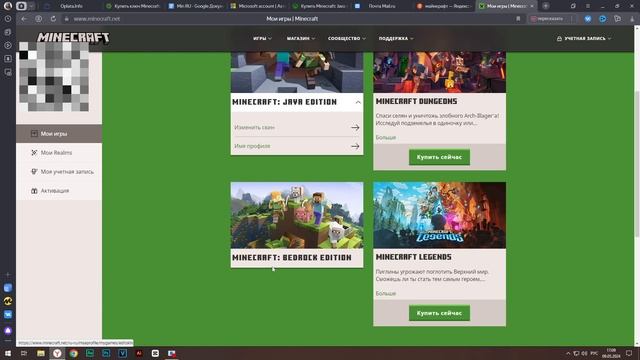Select Активация in the left menu
The width and height of the screenshot is (640, 360).
coord(59,191)
